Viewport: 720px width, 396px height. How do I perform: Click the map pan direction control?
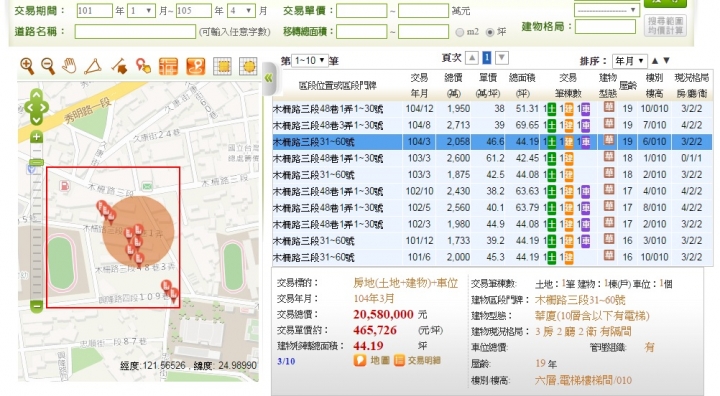(x=36, y=107)
